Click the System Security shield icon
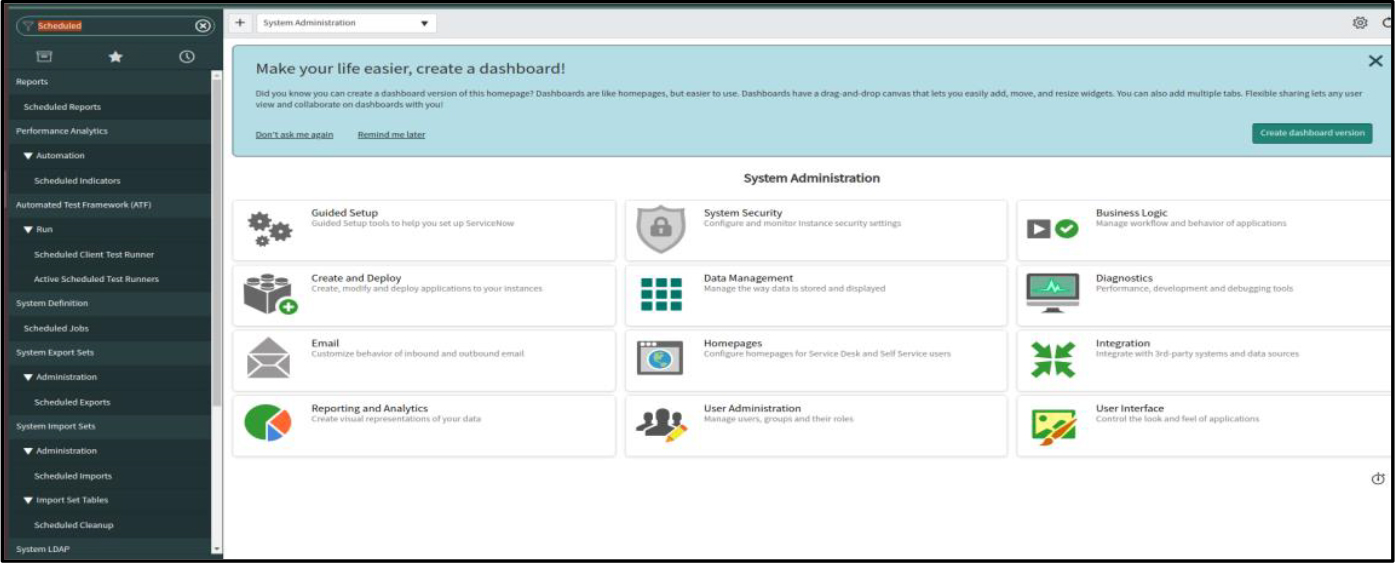The width and height of the screenshot is (1395, 563). click(x=661, y=229)
